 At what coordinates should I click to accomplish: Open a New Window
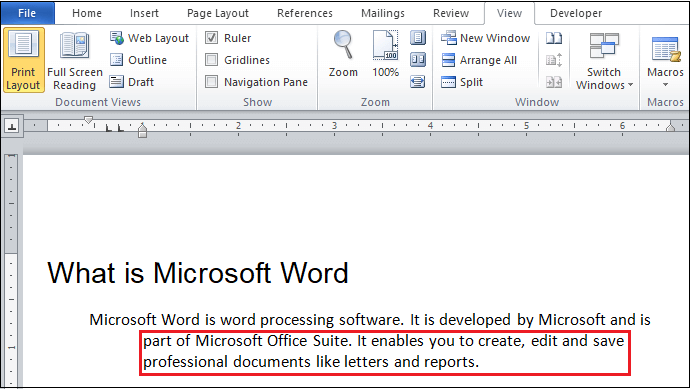point(485,38)
